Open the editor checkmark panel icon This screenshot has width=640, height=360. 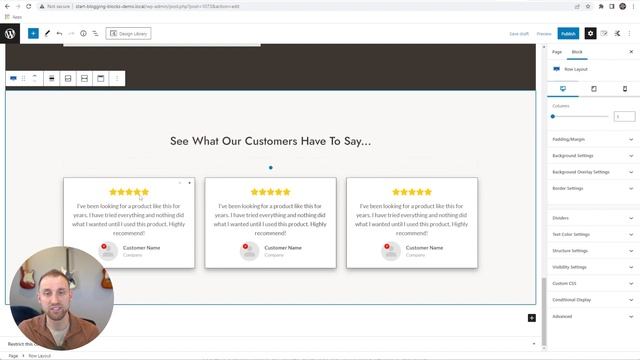click(x=604, y=33)
